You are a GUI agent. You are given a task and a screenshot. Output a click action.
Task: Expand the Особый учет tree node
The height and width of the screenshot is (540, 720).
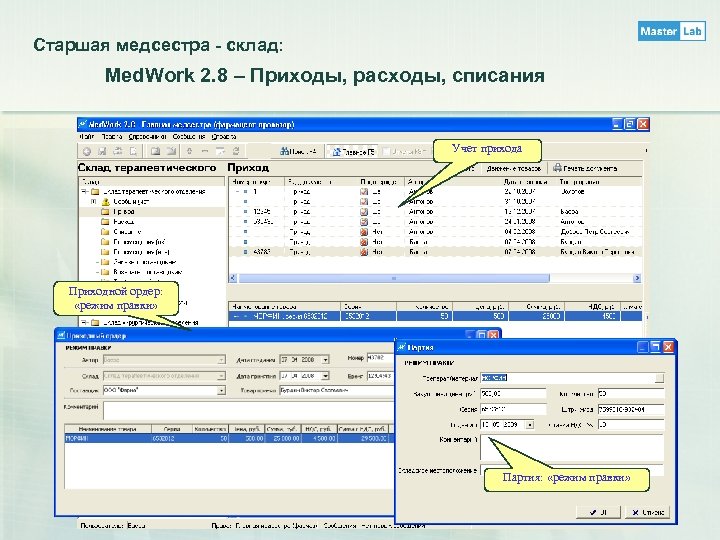94,202
